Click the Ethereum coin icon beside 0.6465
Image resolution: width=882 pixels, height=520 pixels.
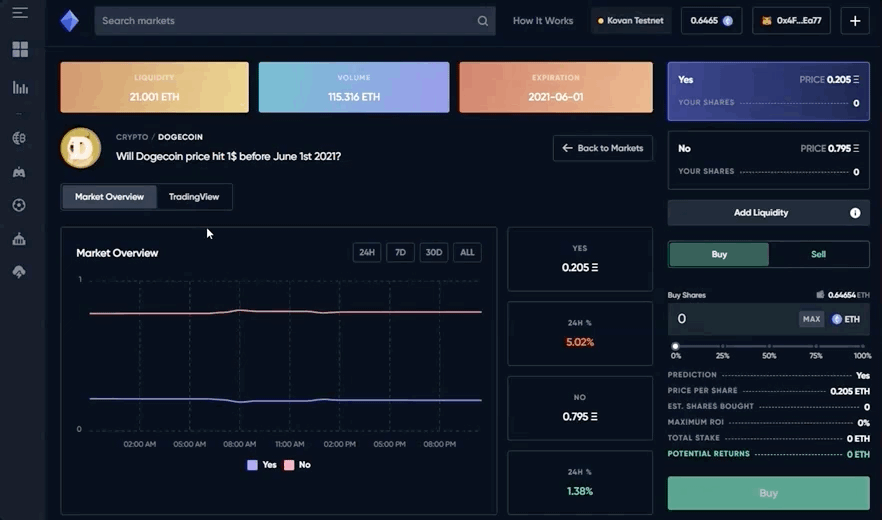tap(728, 21)
